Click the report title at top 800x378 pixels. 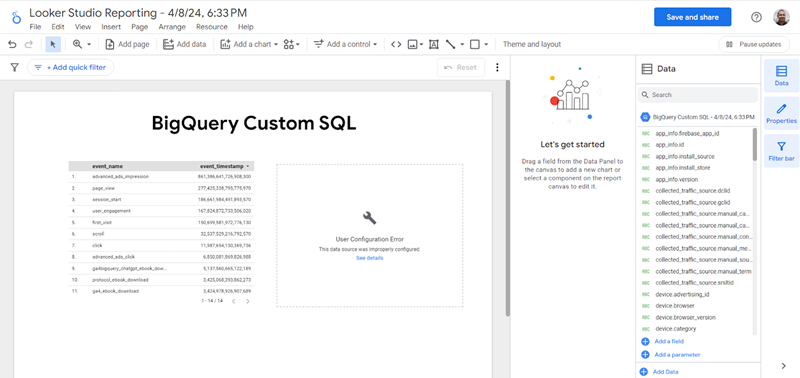[x=138, y=13]
